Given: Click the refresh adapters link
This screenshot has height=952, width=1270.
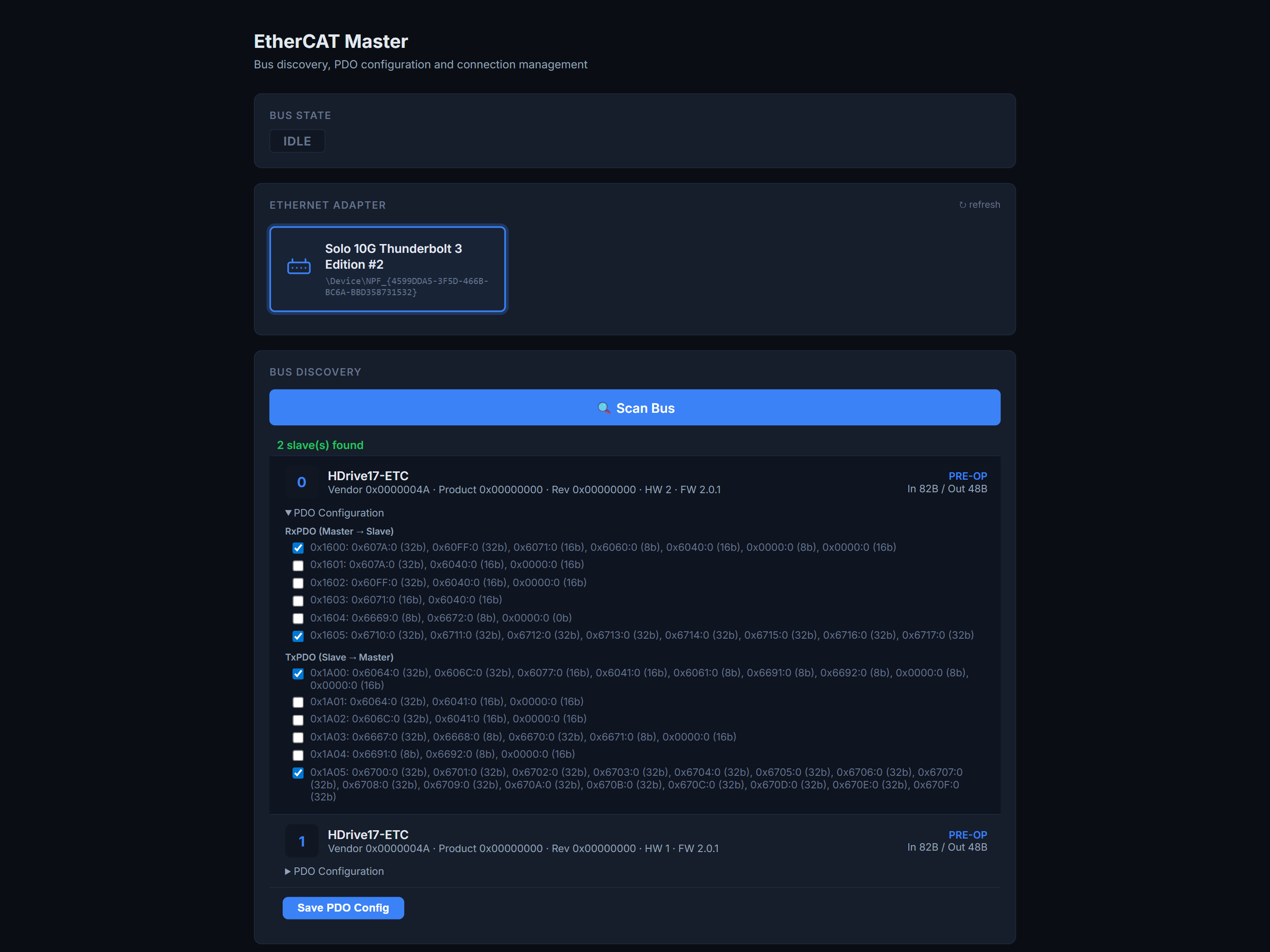Looking at the screenshot, I should (979, 205).
